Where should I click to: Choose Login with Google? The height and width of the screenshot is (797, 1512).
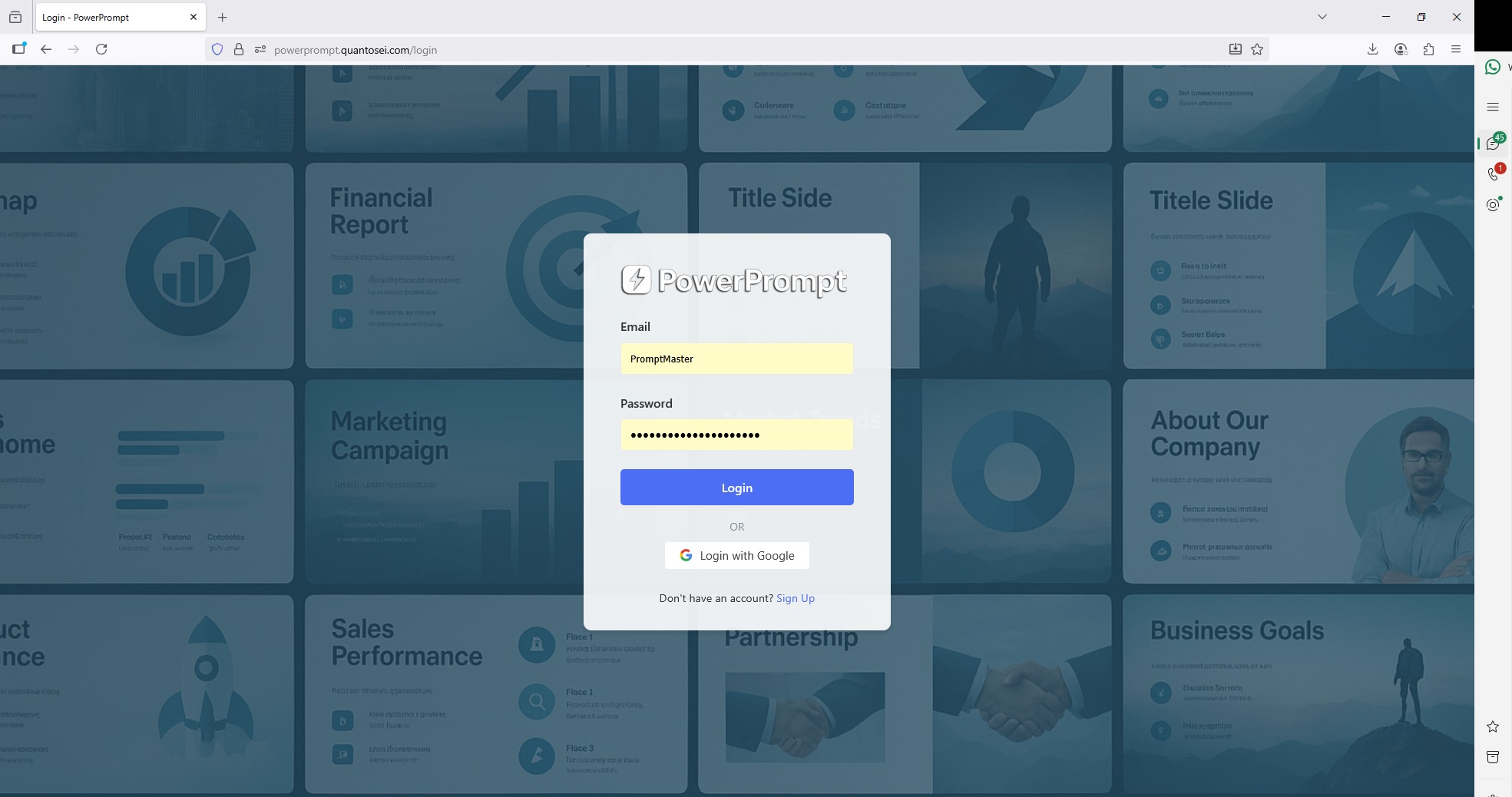(x=737, y=555)
